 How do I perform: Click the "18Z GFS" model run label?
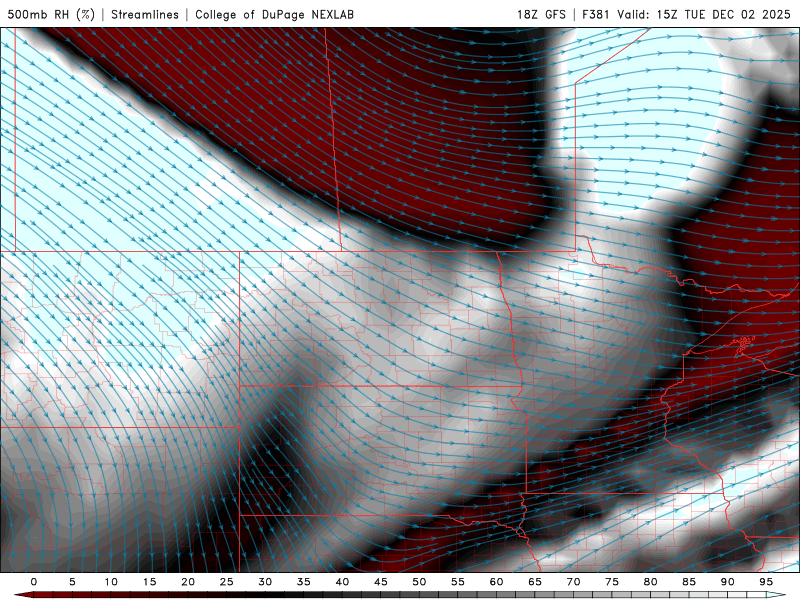point(541,14)
